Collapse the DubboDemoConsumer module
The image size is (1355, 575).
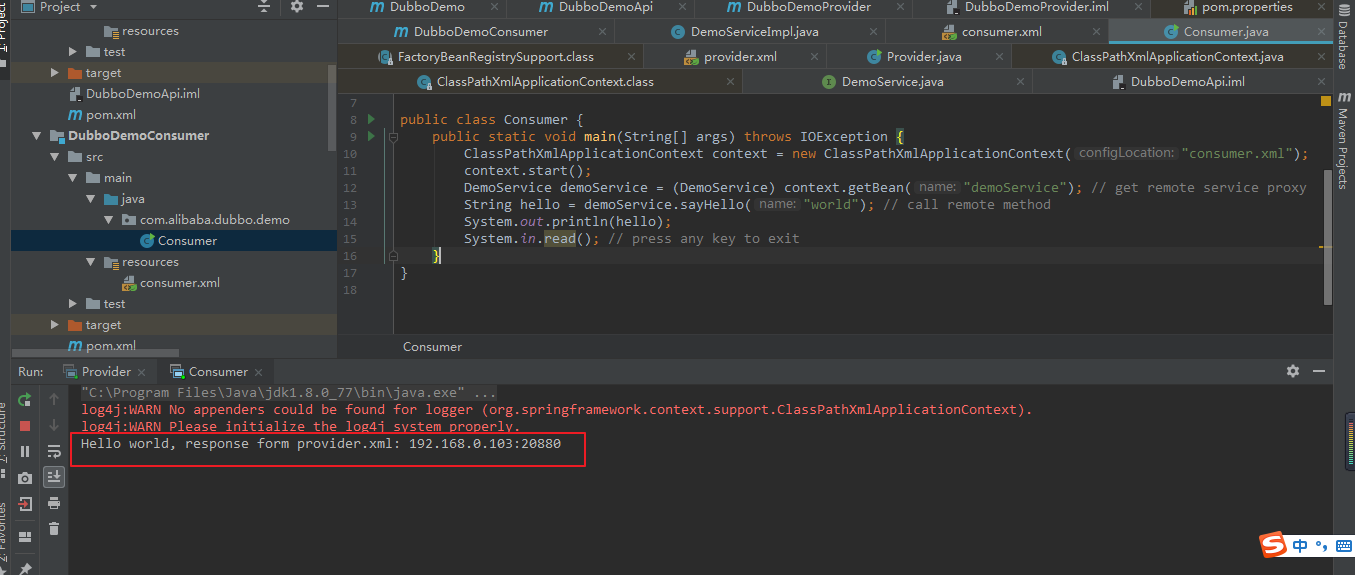point(37,135)
